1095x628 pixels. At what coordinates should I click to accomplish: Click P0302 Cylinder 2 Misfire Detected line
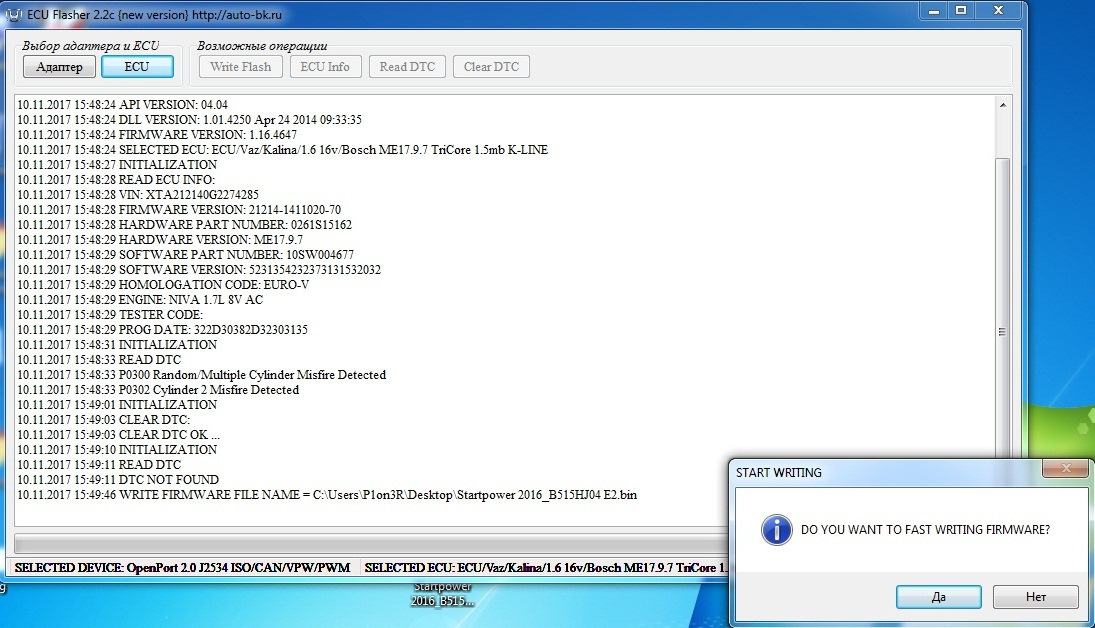[158, 390]
